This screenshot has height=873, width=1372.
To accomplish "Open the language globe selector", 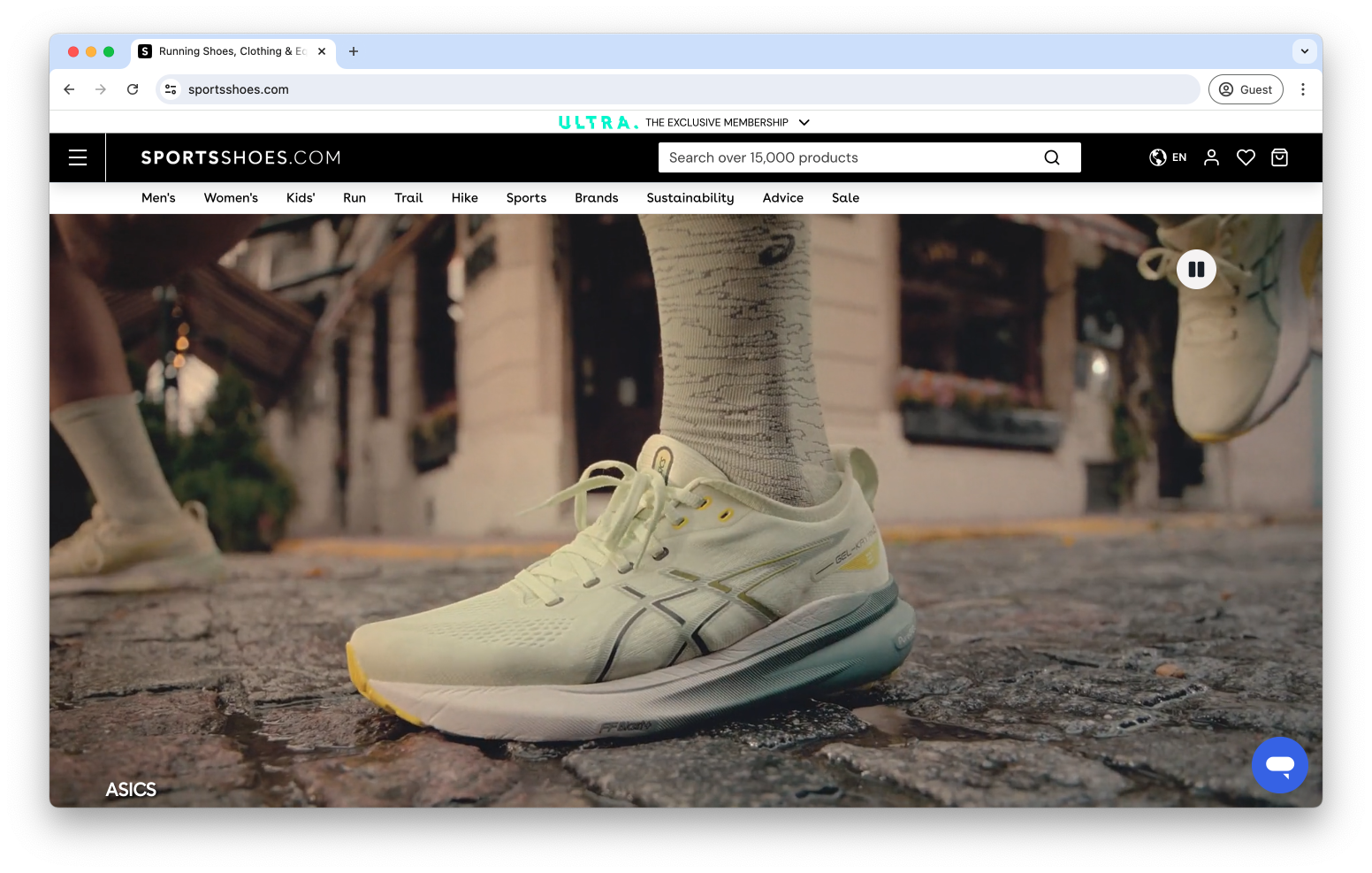I will click(1158, 157).
